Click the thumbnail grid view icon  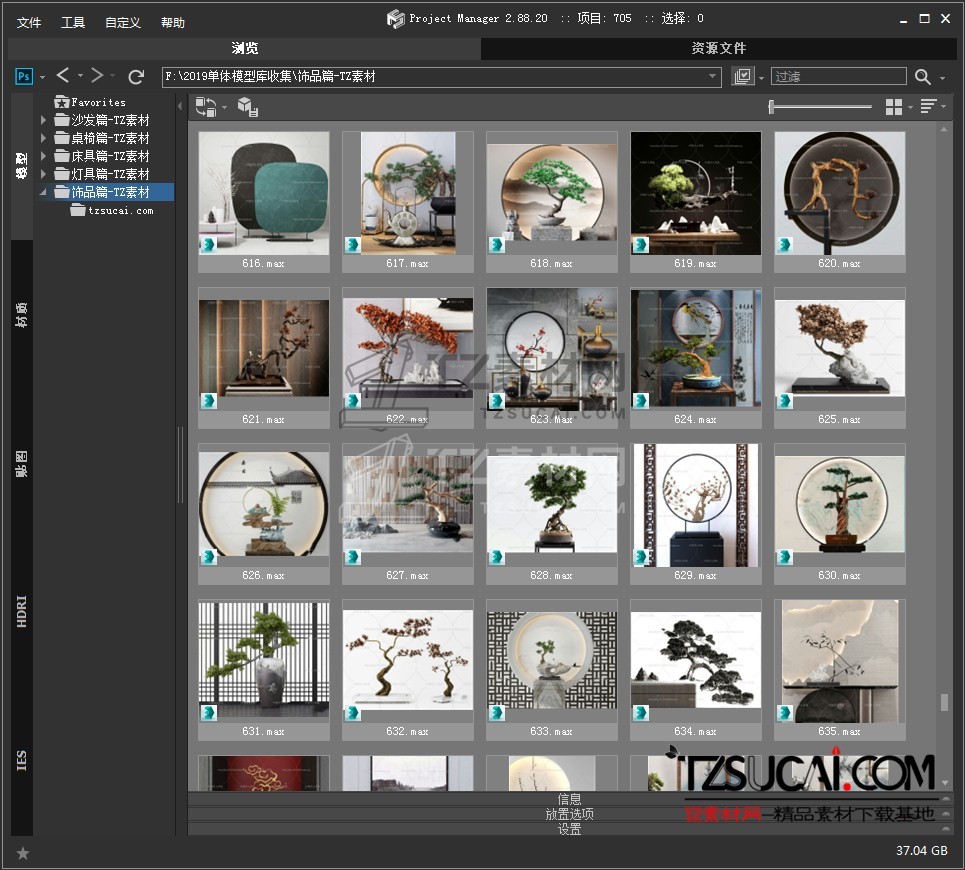[893, 107]
